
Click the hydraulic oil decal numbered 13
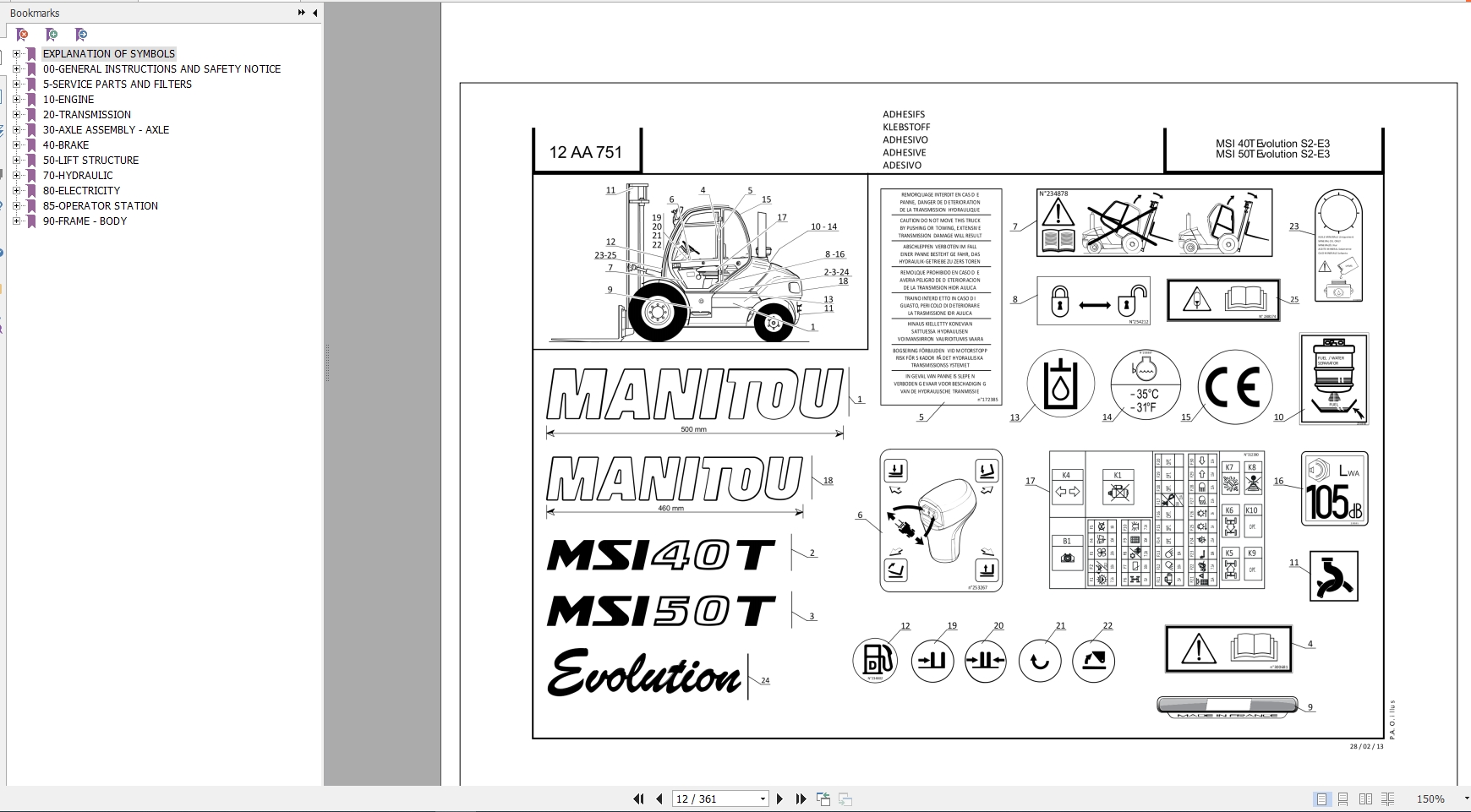click(x=1060, y=384)
